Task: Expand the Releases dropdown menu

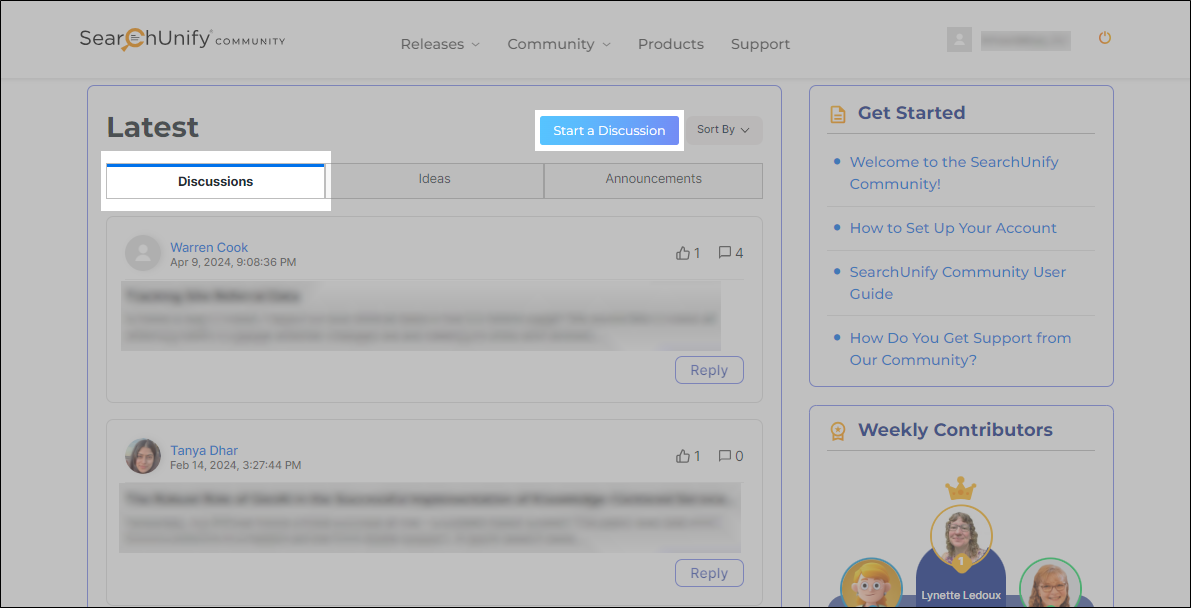Action: (440, 44)
